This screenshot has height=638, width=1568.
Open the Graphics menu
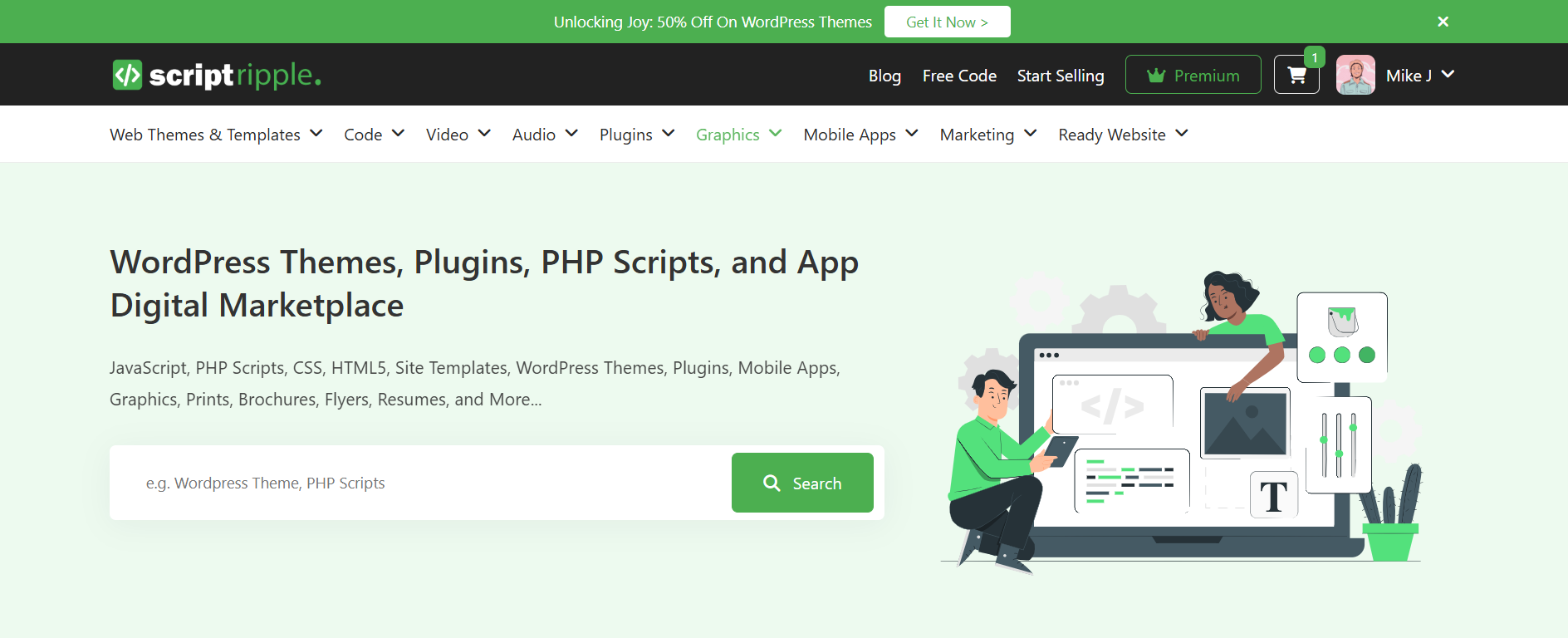point(728,135)
